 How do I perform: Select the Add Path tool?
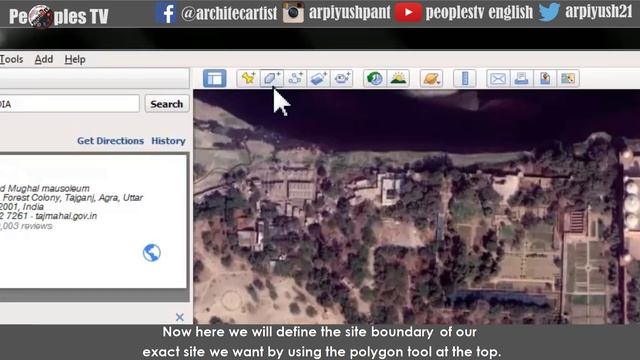[x=295, y=78]
